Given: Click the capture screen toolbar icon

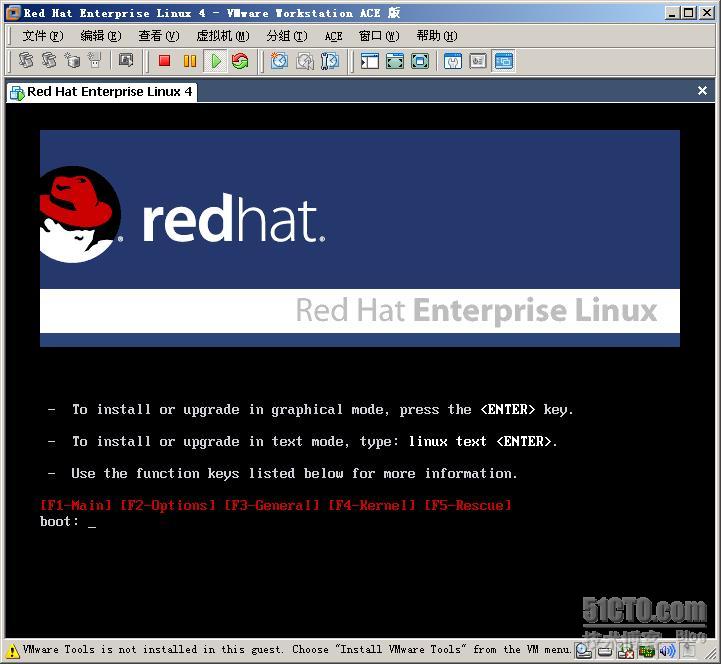Looking at the screenshot, I should tap(126, 60).
